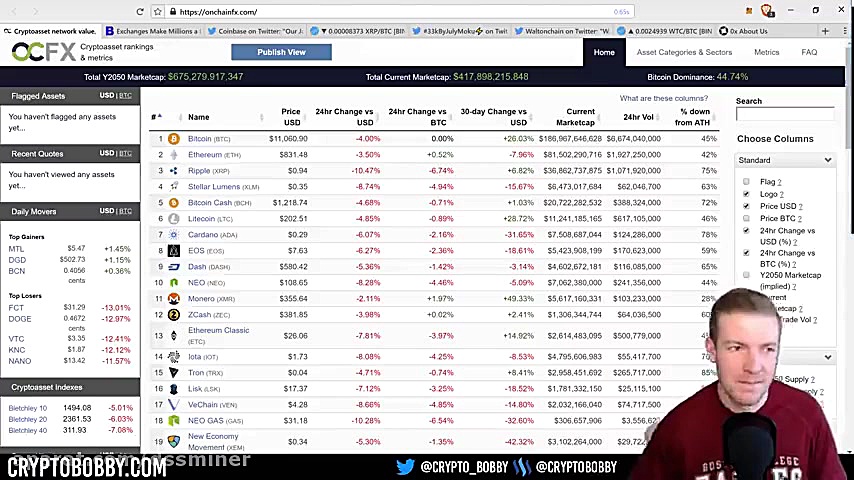Sort table by Price USD column
Image resolution: width=854 pixels, height=480 pixels.
point(291,117)
